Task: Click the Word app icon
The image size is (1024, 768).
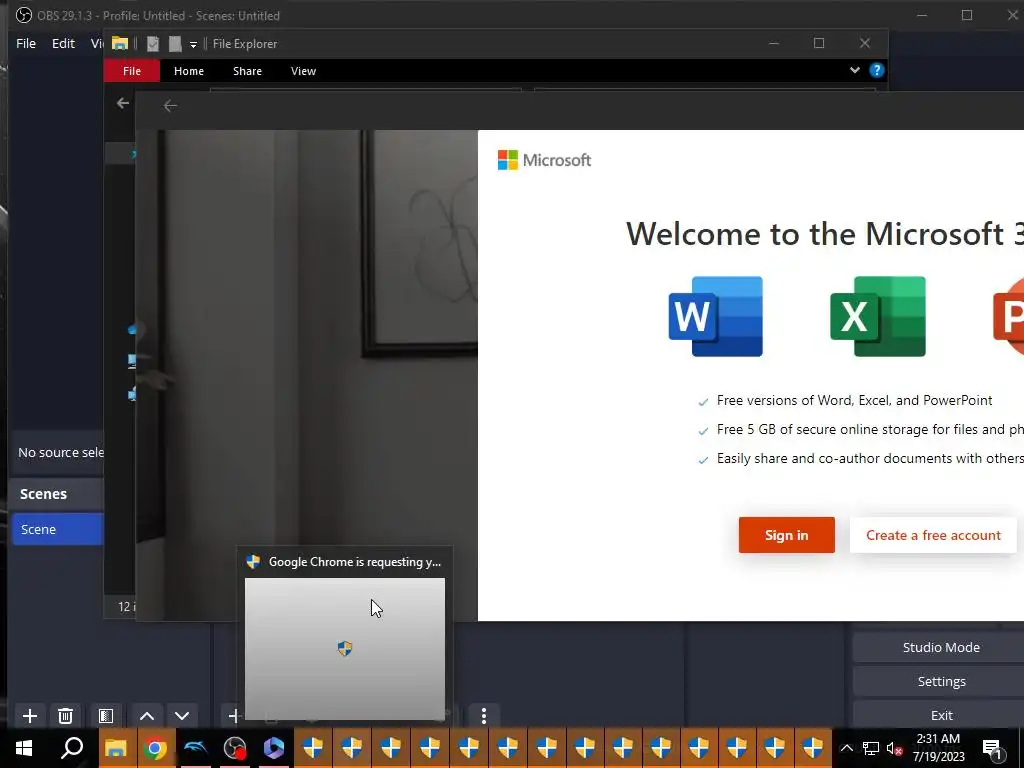Action: click(x=716, y=317)
